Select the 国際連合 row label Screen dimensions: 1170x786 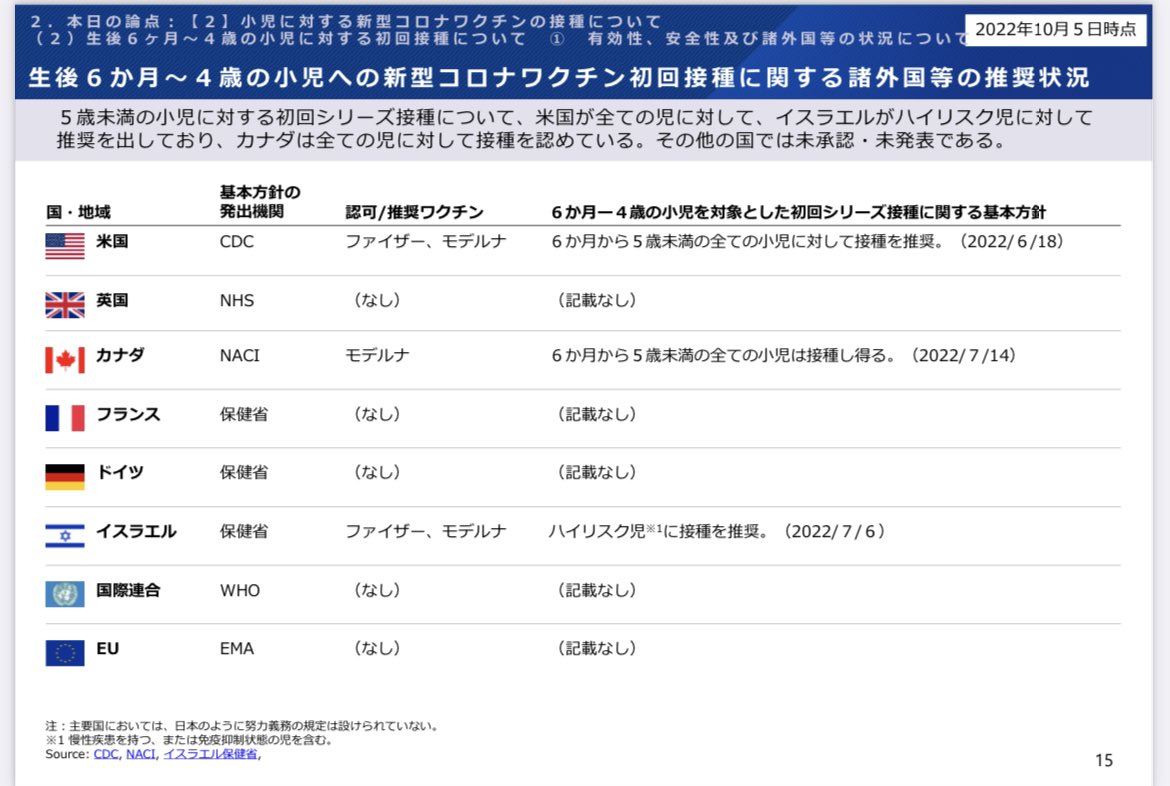tap(128, 590)
